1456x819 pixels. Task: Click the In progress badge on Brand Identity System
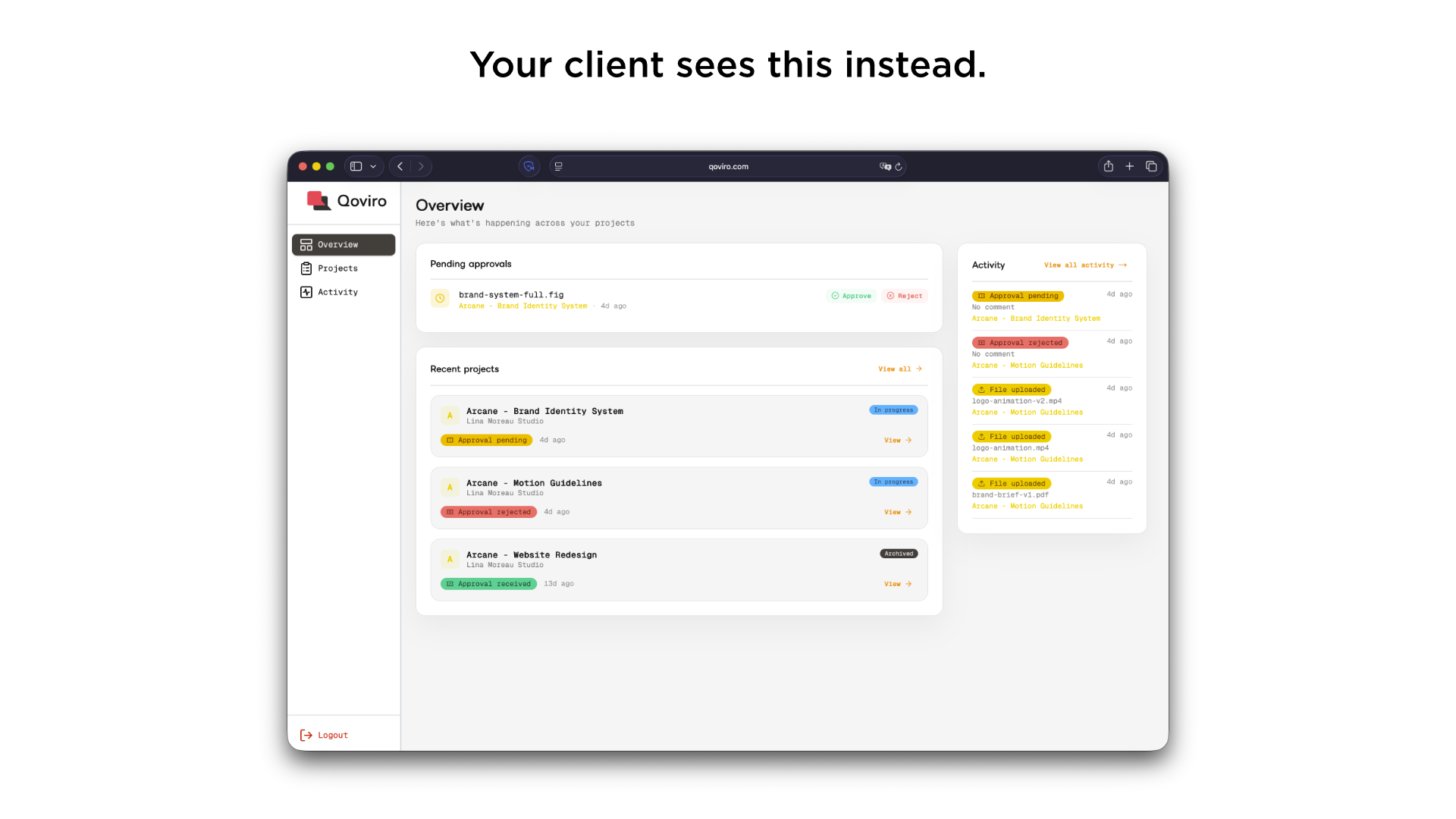pos(893,410)
